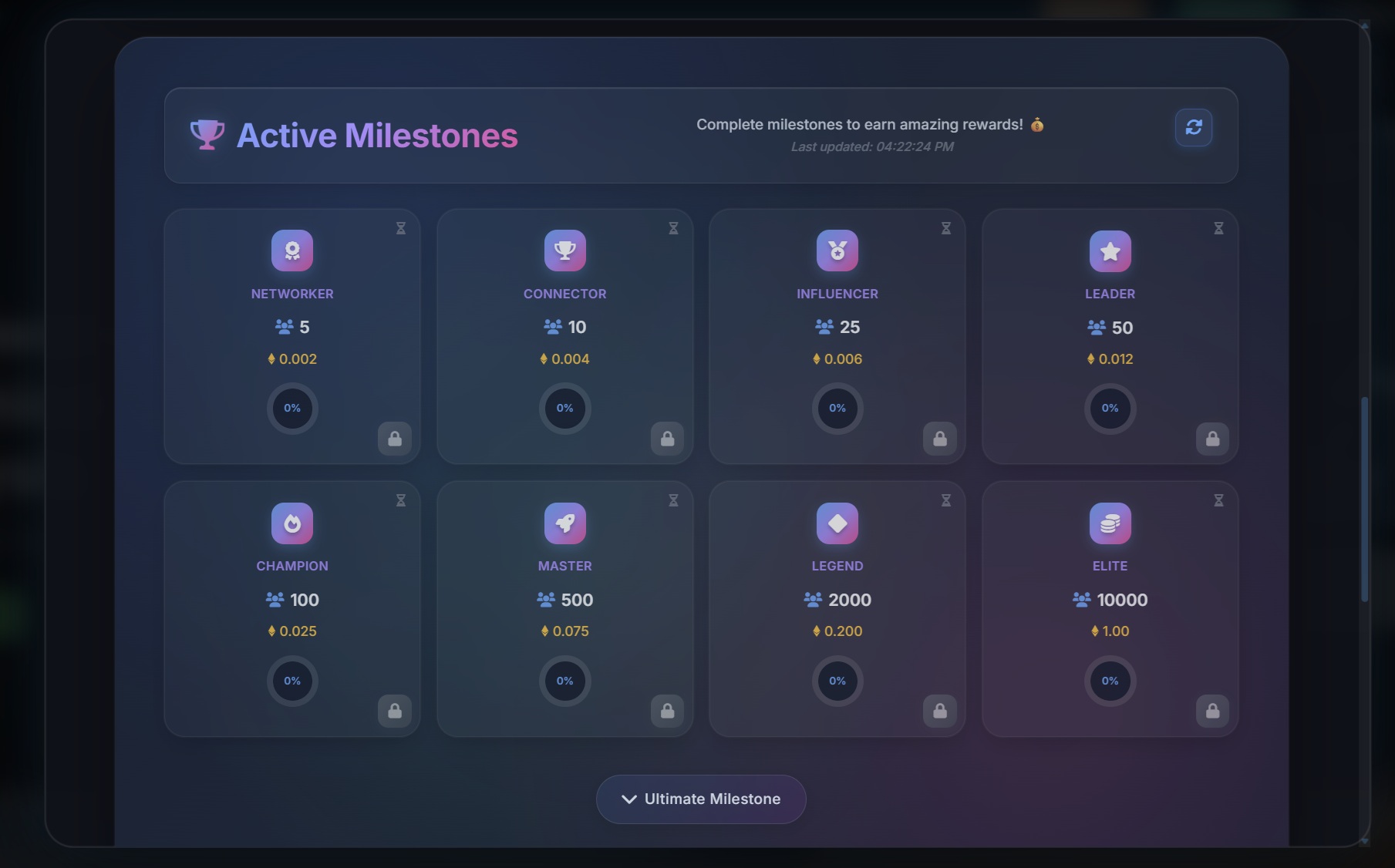Click the lock icon on Champion card
This screenshot has height=868, width=1395.
coord(395,711)
